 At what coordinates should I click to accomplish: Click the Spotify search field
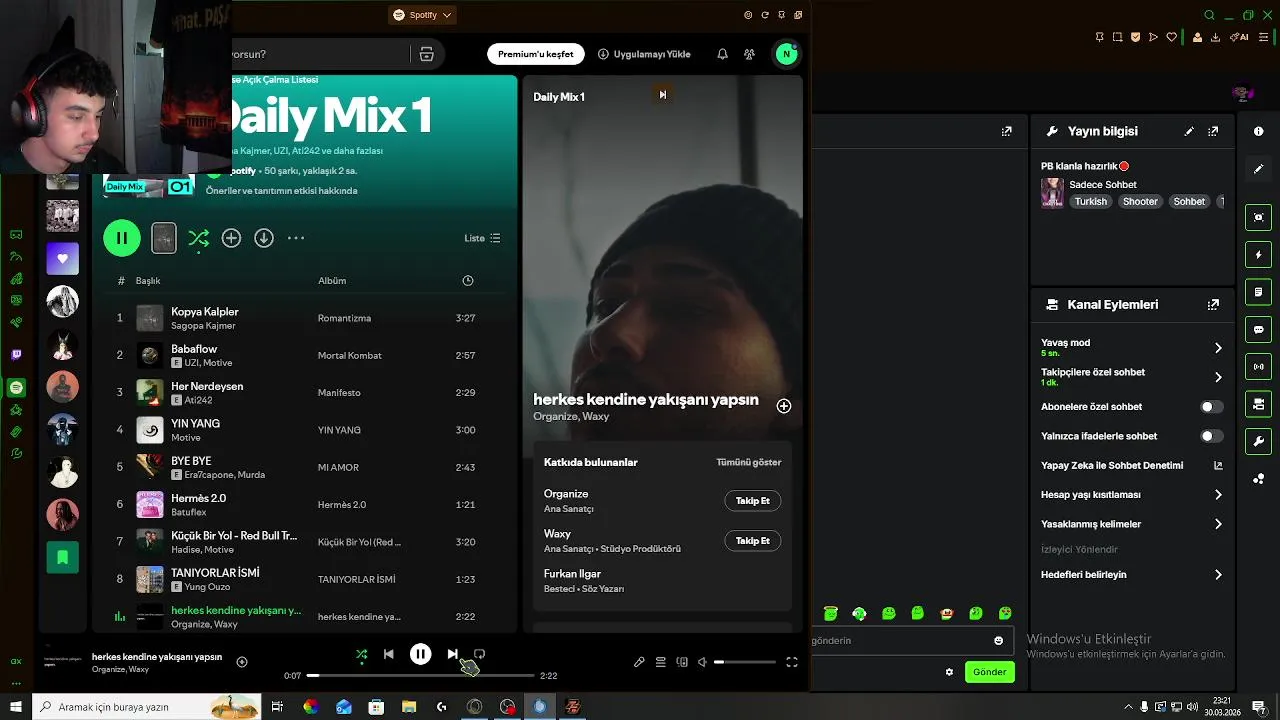[320, 54]
